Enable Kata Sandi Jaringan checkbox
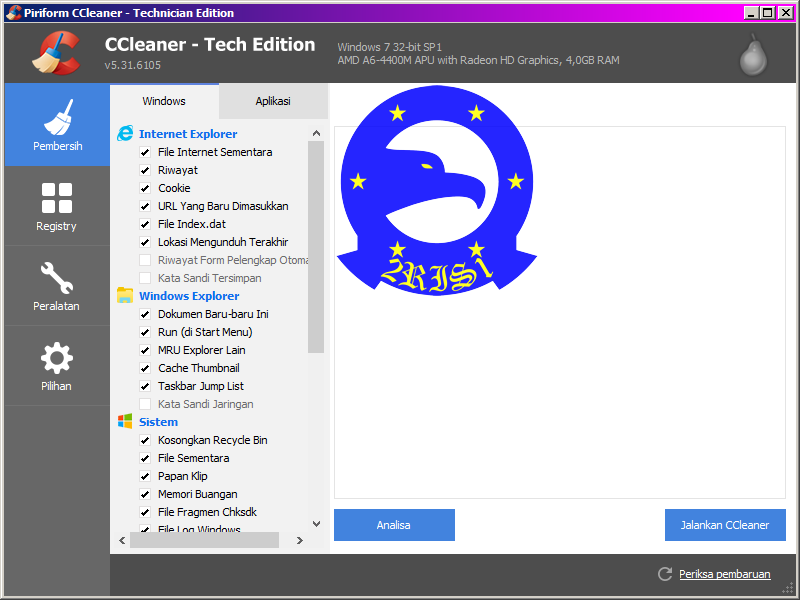The image size is (800, 600). [x=145, y=404]
